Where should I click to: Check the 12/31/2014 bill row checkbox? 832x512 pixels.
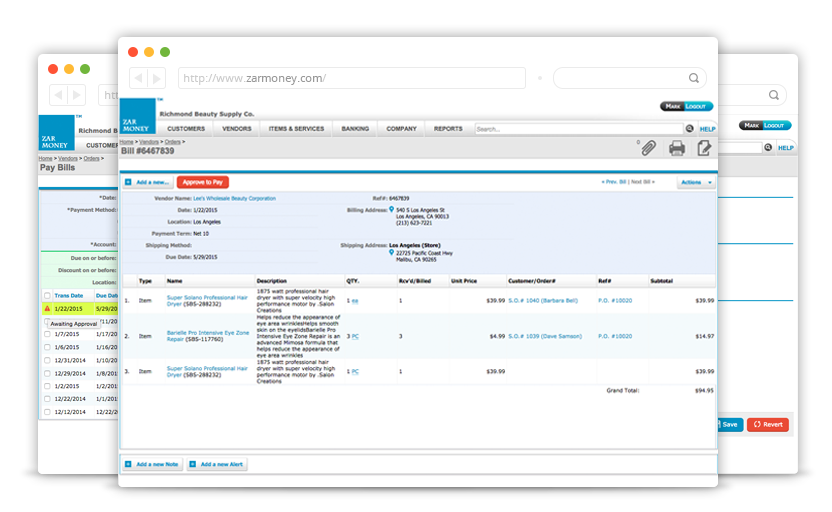click(x=47, y=360)
